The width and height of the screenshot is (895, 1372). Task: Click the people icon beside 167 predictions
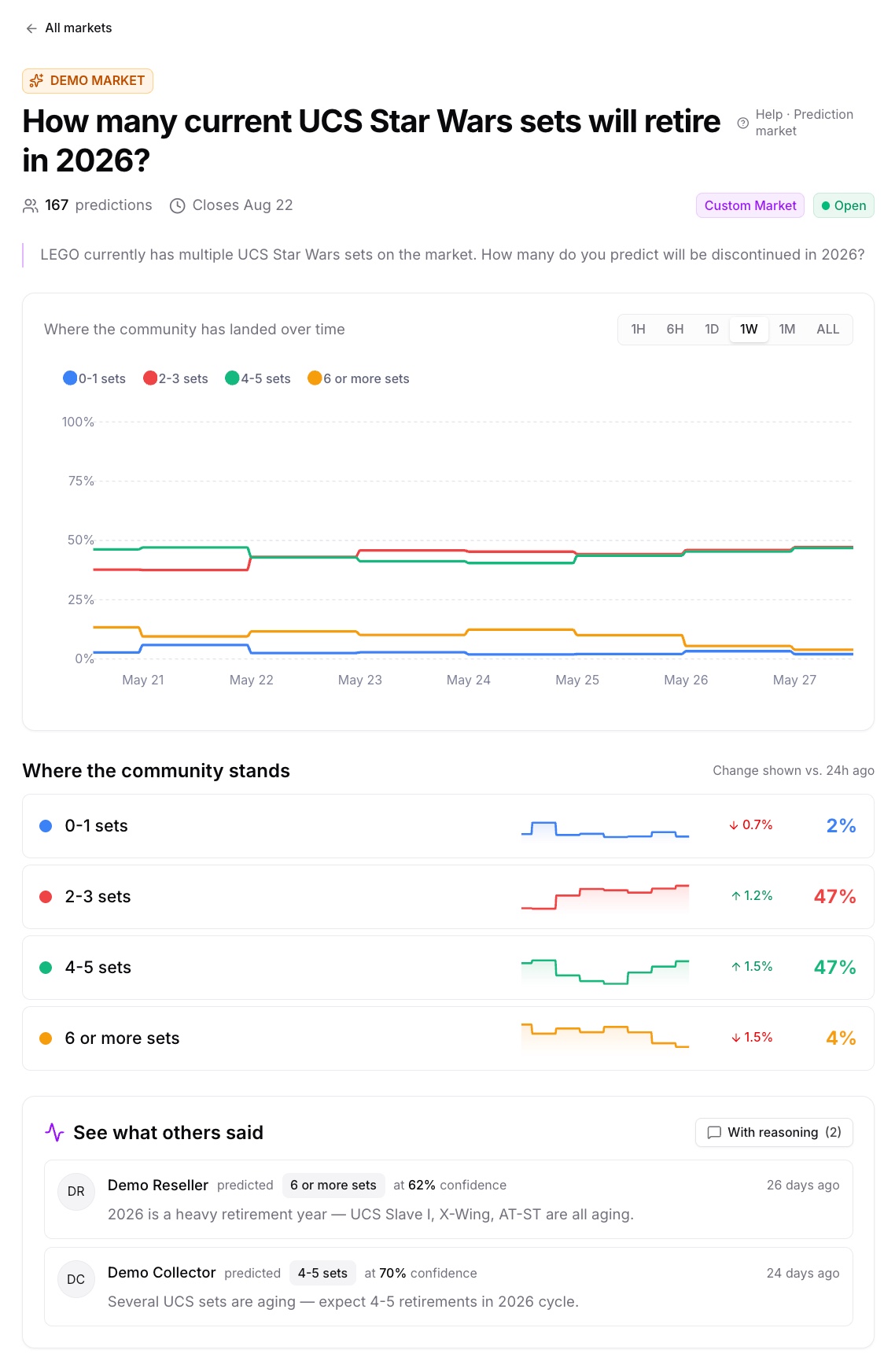(x=31, y=206)
